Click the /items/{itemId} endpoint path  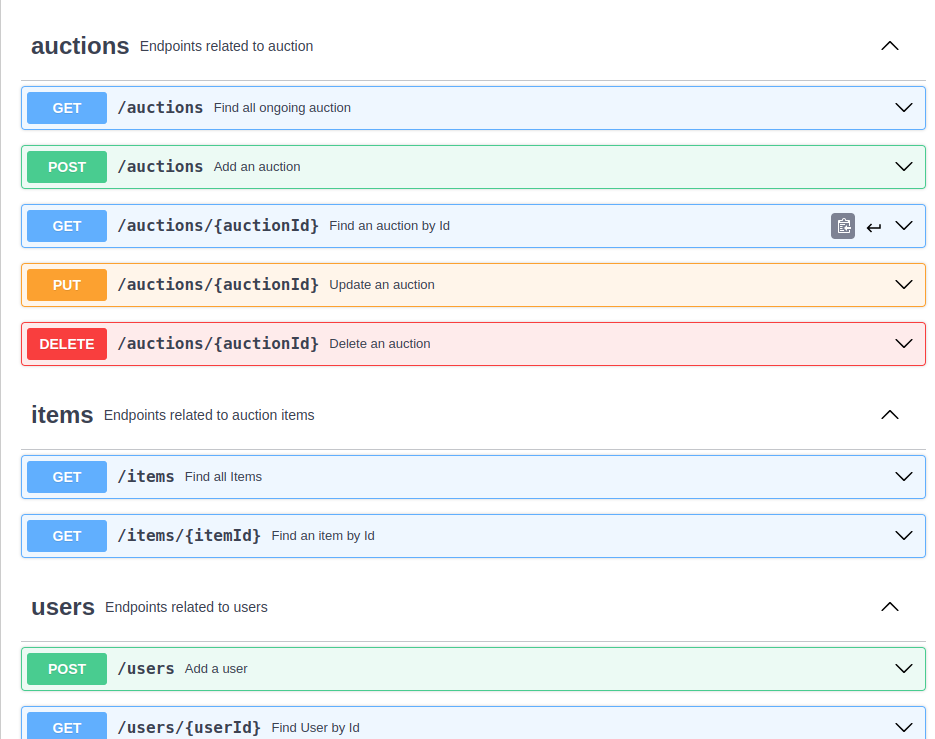pos(189,536)
